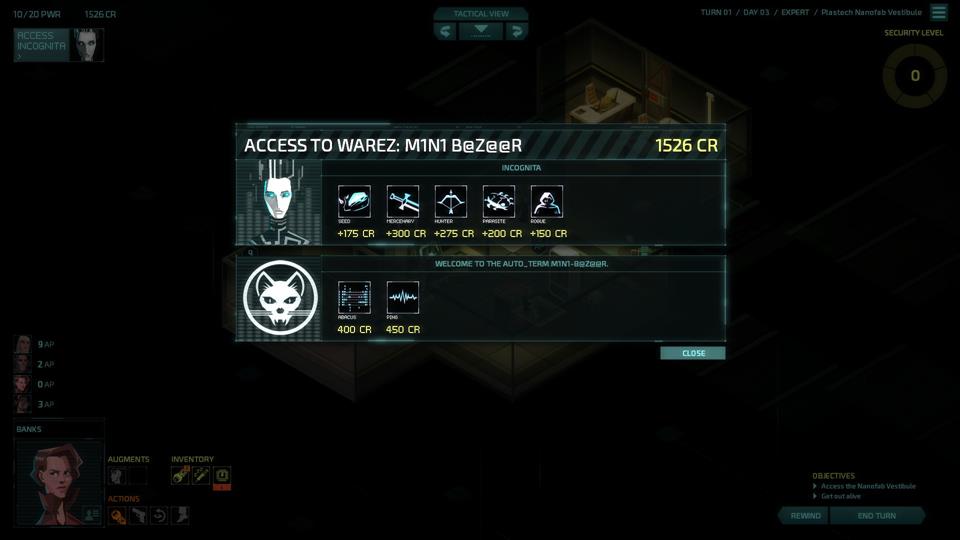Close the M1N1 B@Z@@R window
960x540 pixels.
693,353
